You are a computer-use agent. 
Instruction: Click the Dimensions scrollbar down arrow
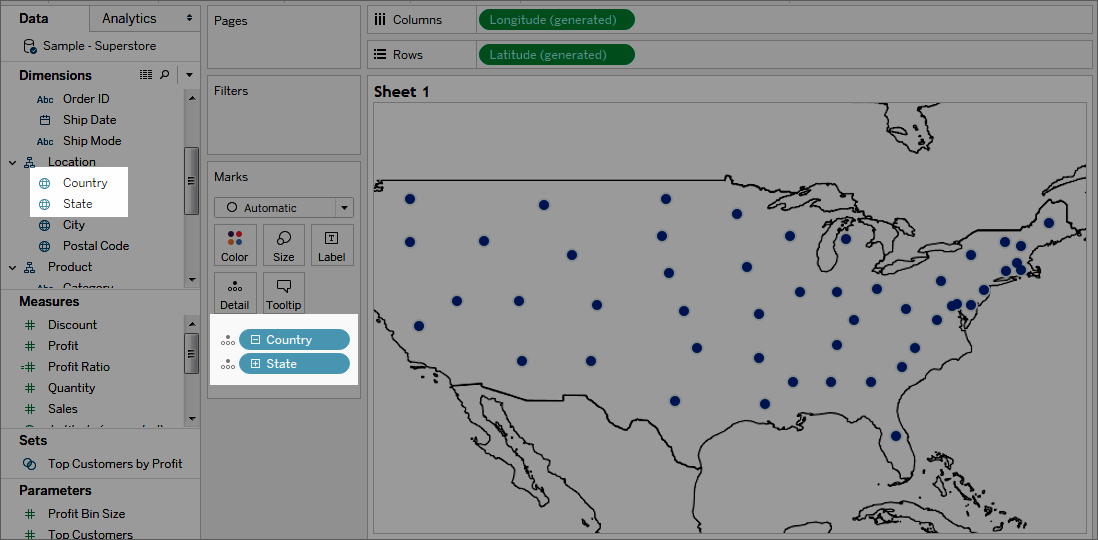(x=192, y=279)
